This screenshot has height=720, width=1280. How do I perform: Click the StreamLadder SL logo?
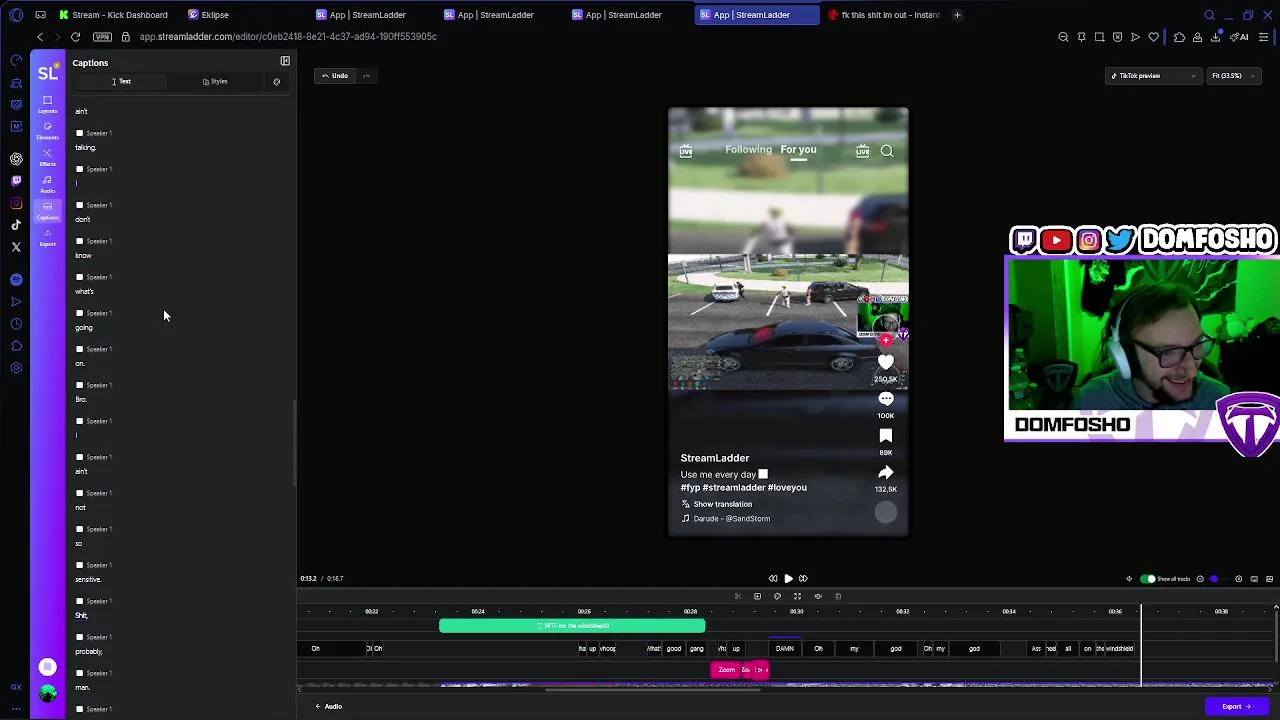(x=47, y=73)
